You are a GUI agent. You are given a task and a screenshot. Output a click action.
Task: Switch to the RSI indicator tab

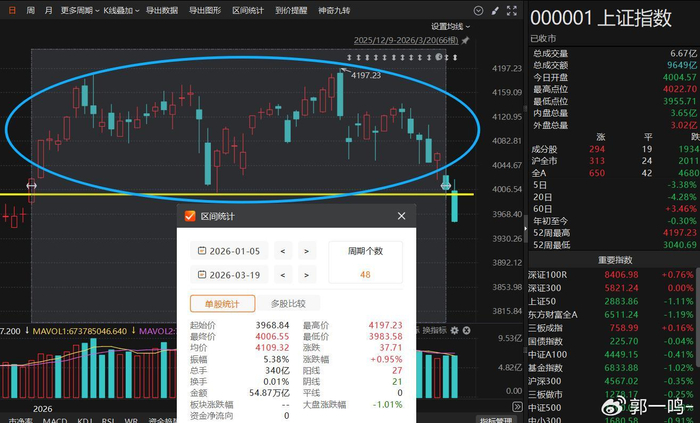click(108, 420)
